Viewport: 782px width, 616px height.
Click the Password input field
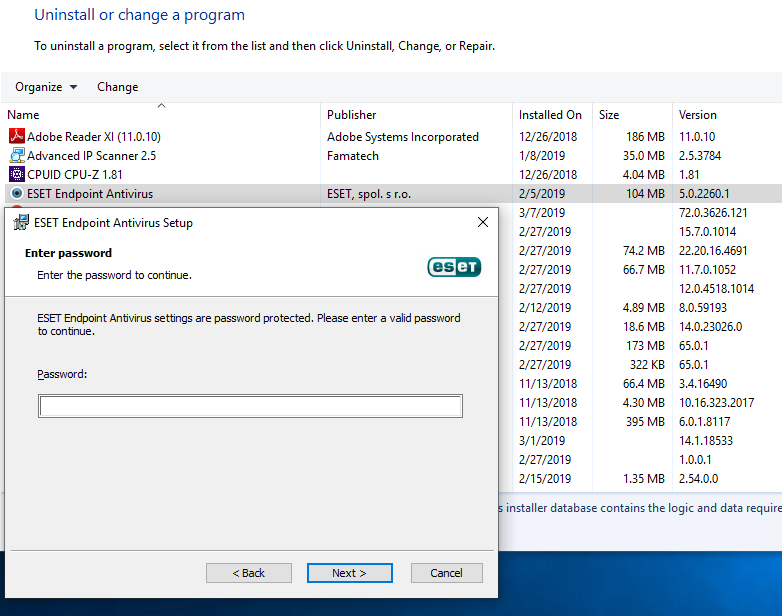pos(250,406)
